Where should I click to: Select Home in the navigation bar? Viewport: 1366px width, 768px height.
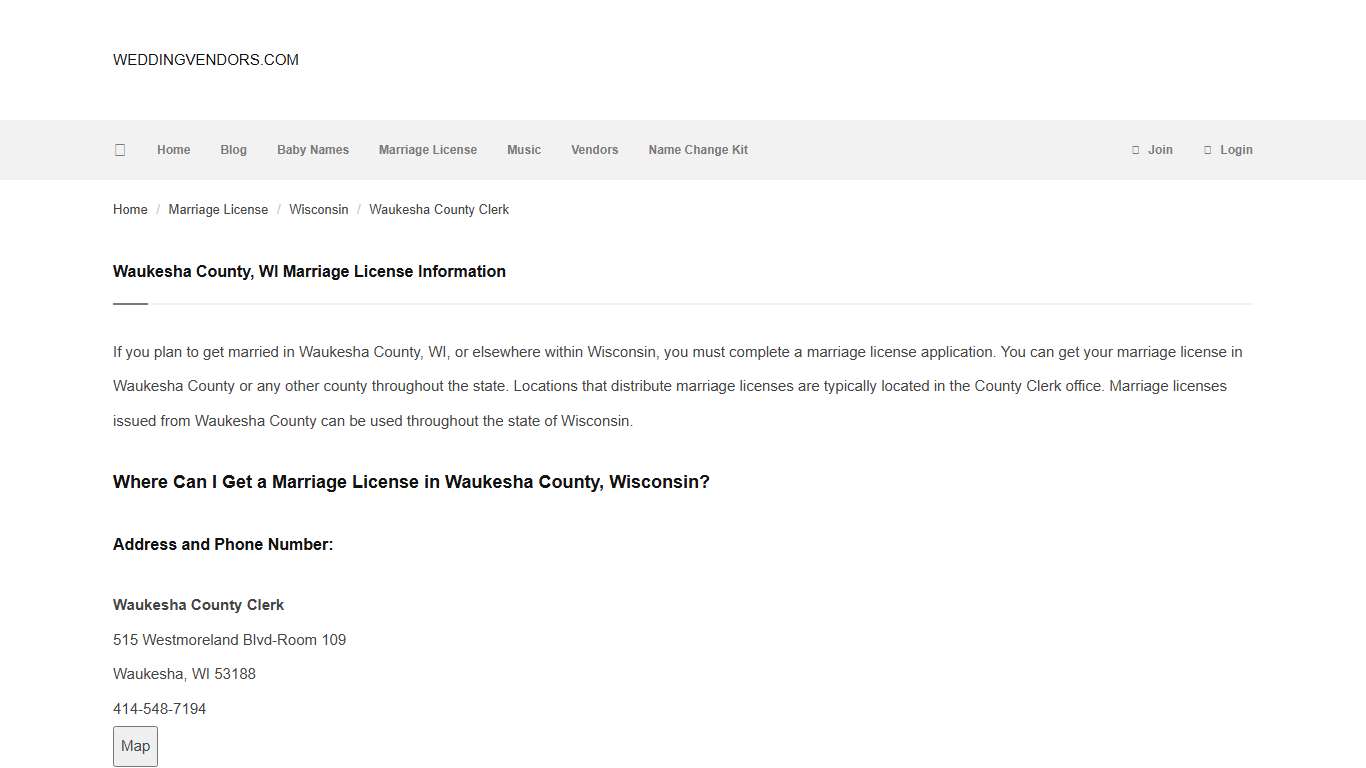173,149
